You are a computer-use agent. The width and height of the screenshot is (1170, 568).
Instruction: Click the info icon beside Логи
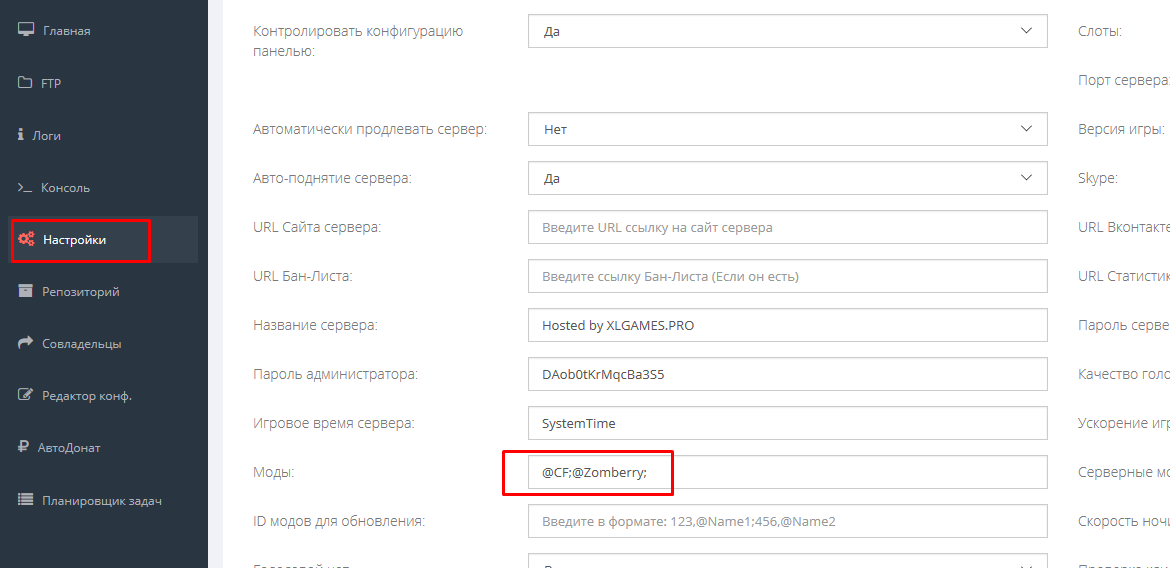(21, 135)
